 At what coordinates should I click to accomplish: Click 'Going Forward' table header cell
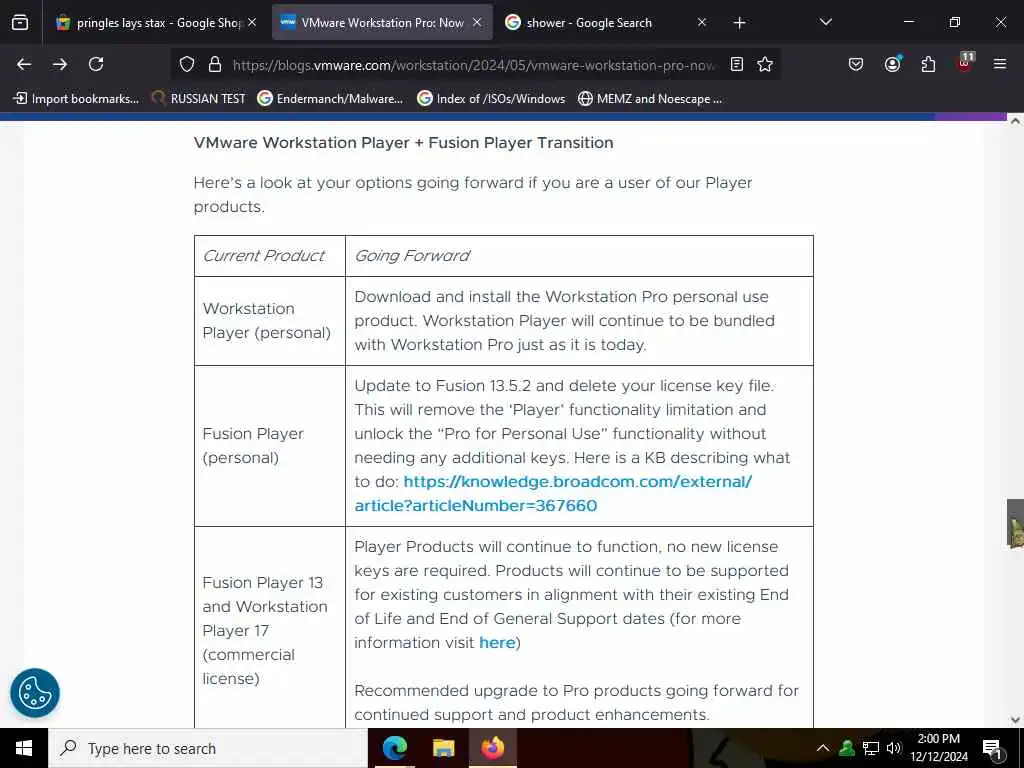click(579, 256)
